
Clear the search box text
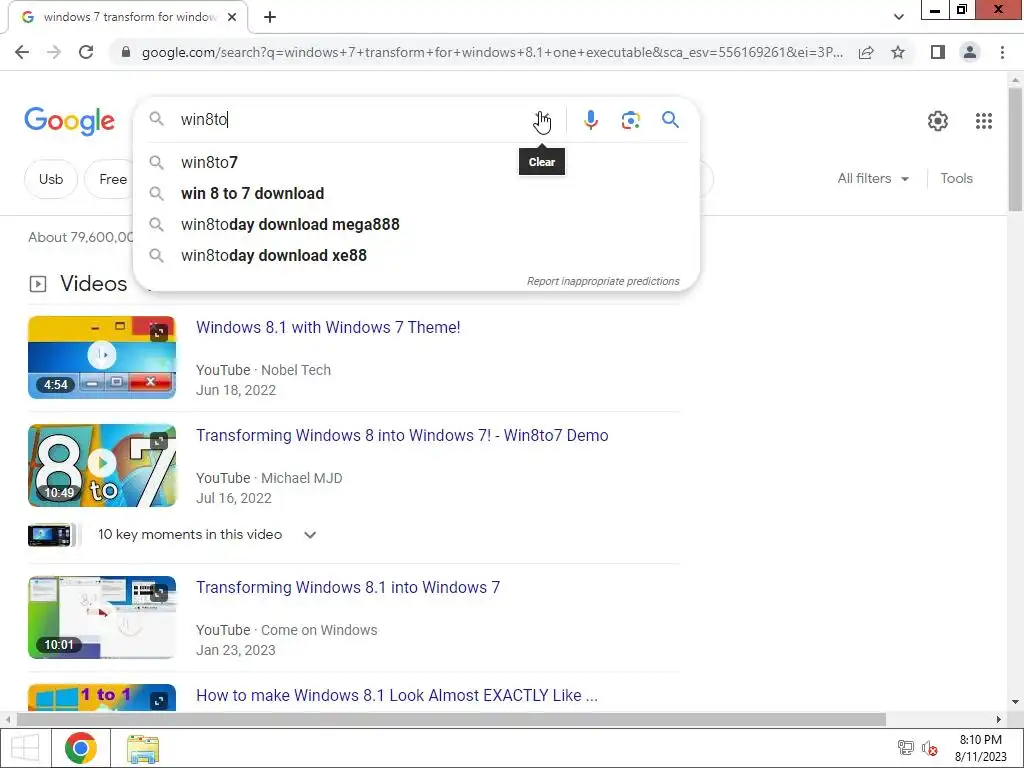pyautogui.click(x=541, y=120)
